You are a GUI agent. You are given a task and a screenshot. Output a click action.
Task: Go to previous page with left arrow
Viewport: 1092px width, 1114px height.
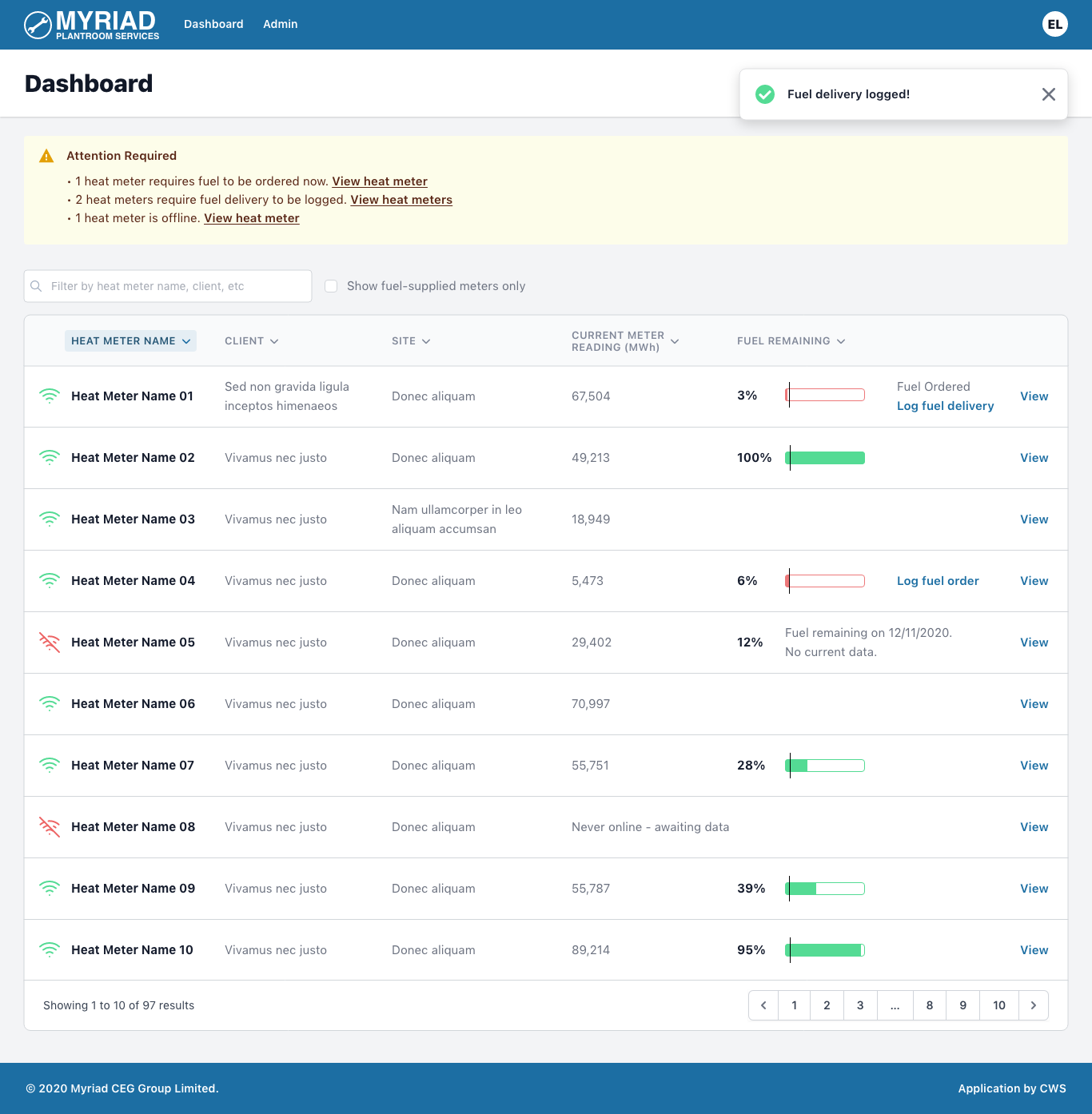click(763, 1005)
